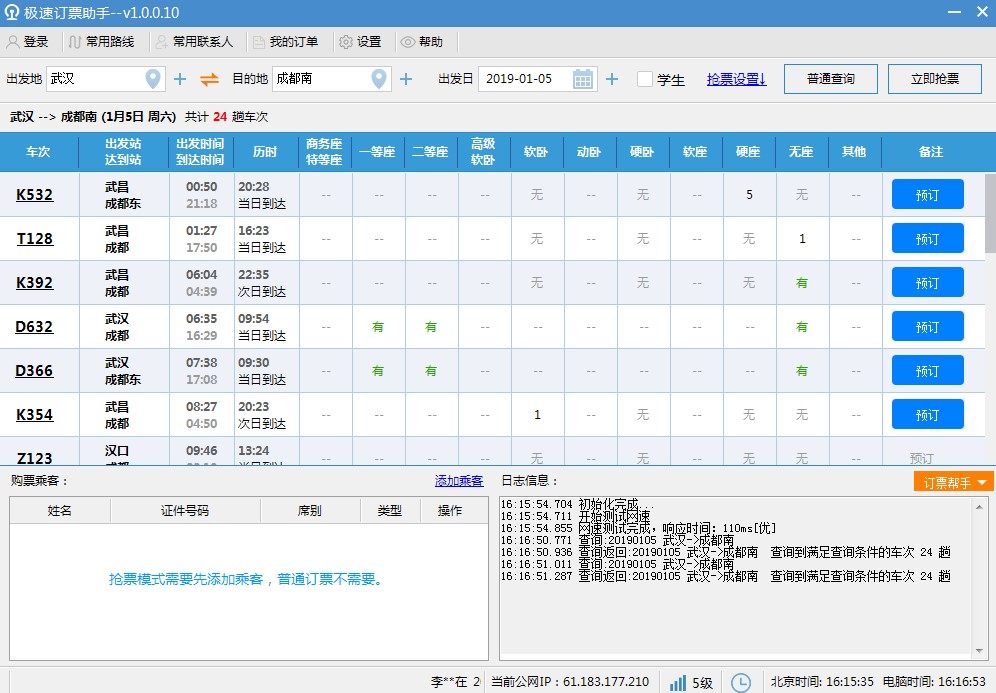The image size is (996, 693).
Task: Click 预订 button for train K532
Action: pos(927,195)
